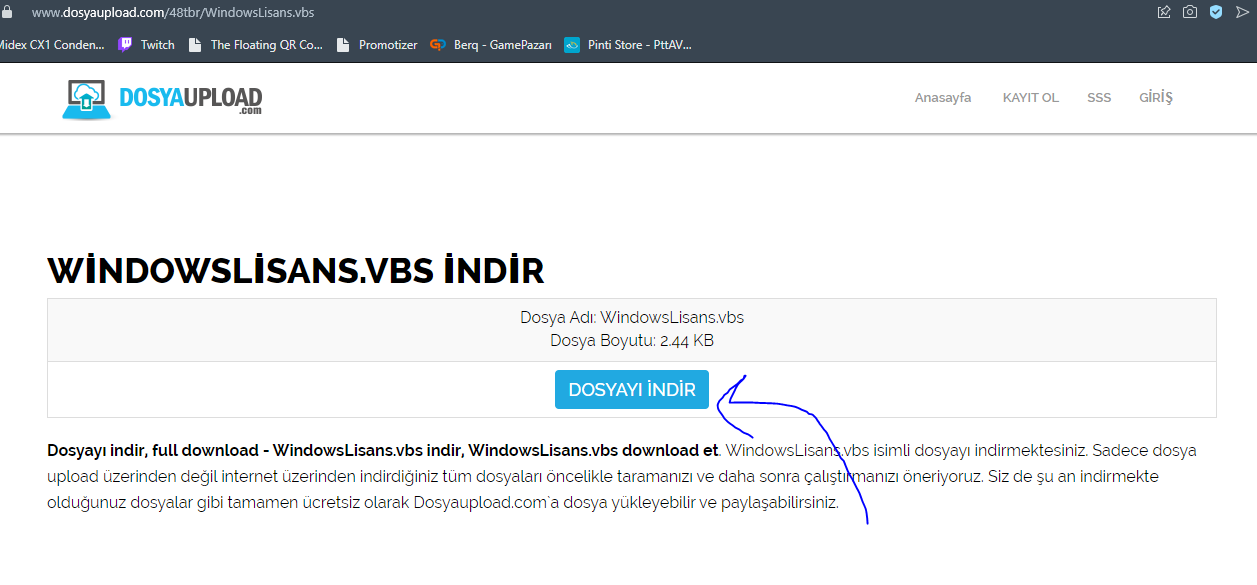The width and height of the screenshot is (1257, 585).
Task: Open The Floating QR Co... bookmark
Action: point(256,45)
